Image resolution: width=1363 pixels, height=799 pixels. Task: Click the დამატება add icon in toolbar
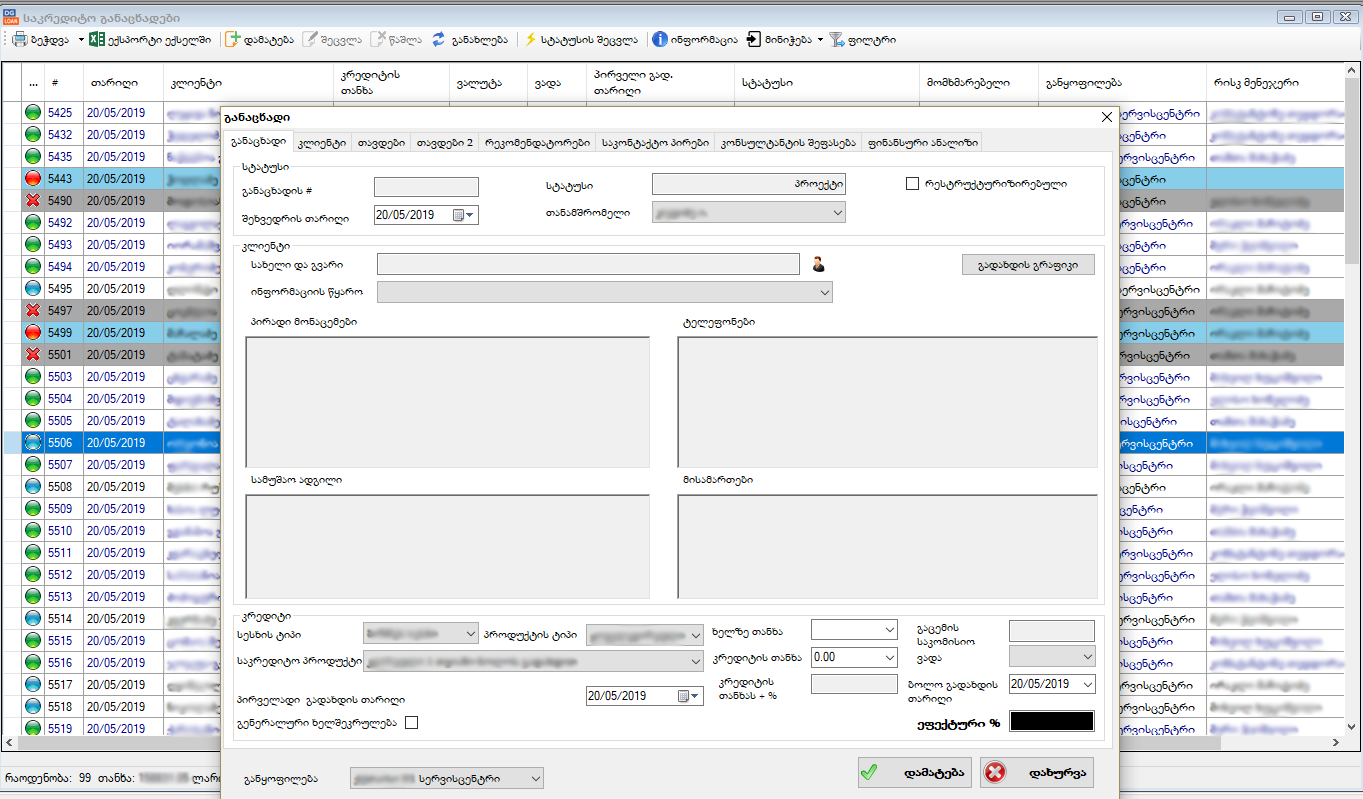[x=233, y=40]
